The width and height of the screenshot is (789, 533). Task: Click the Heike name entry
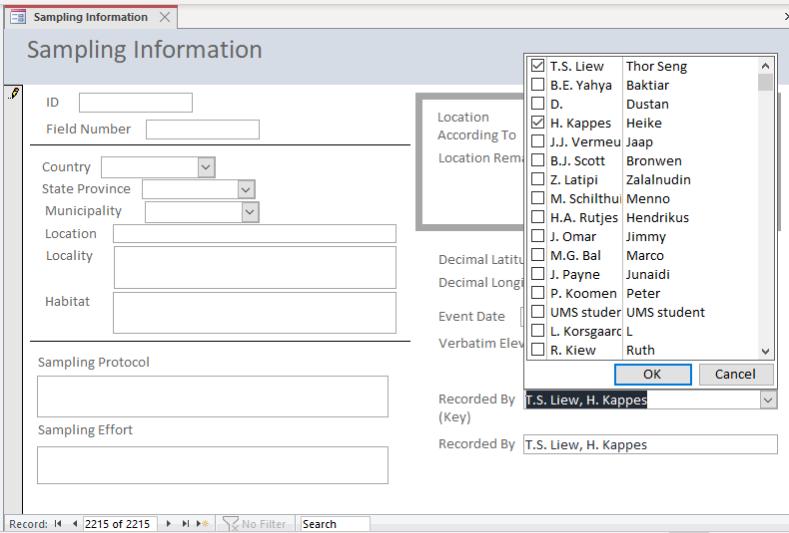pyautogui.click(x=644, y=123)
